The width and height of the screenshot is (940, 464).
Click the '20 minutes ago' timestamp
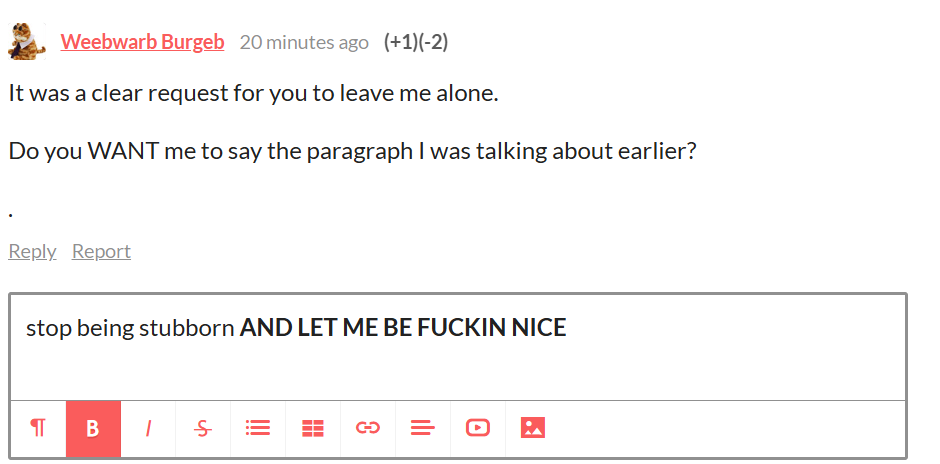304,43
